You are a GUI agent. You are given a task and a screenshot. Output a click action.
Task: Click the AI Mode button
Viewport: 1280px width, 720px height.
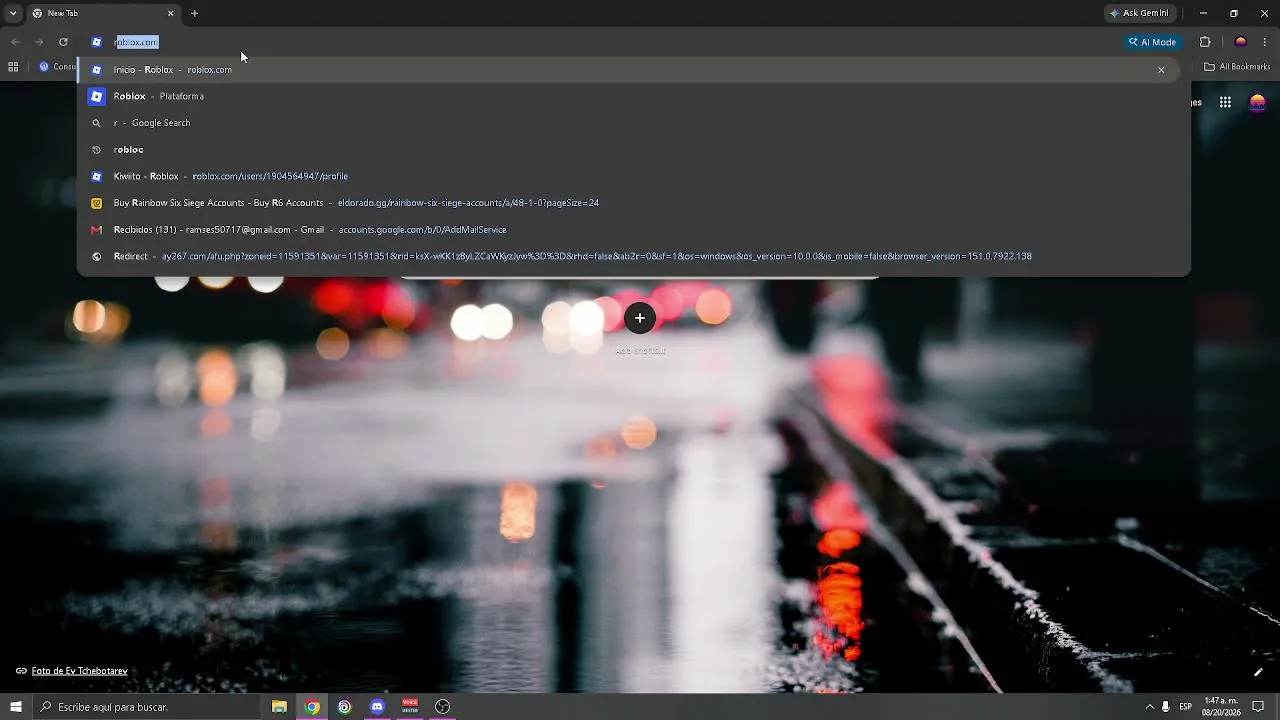pos(1152,42)
